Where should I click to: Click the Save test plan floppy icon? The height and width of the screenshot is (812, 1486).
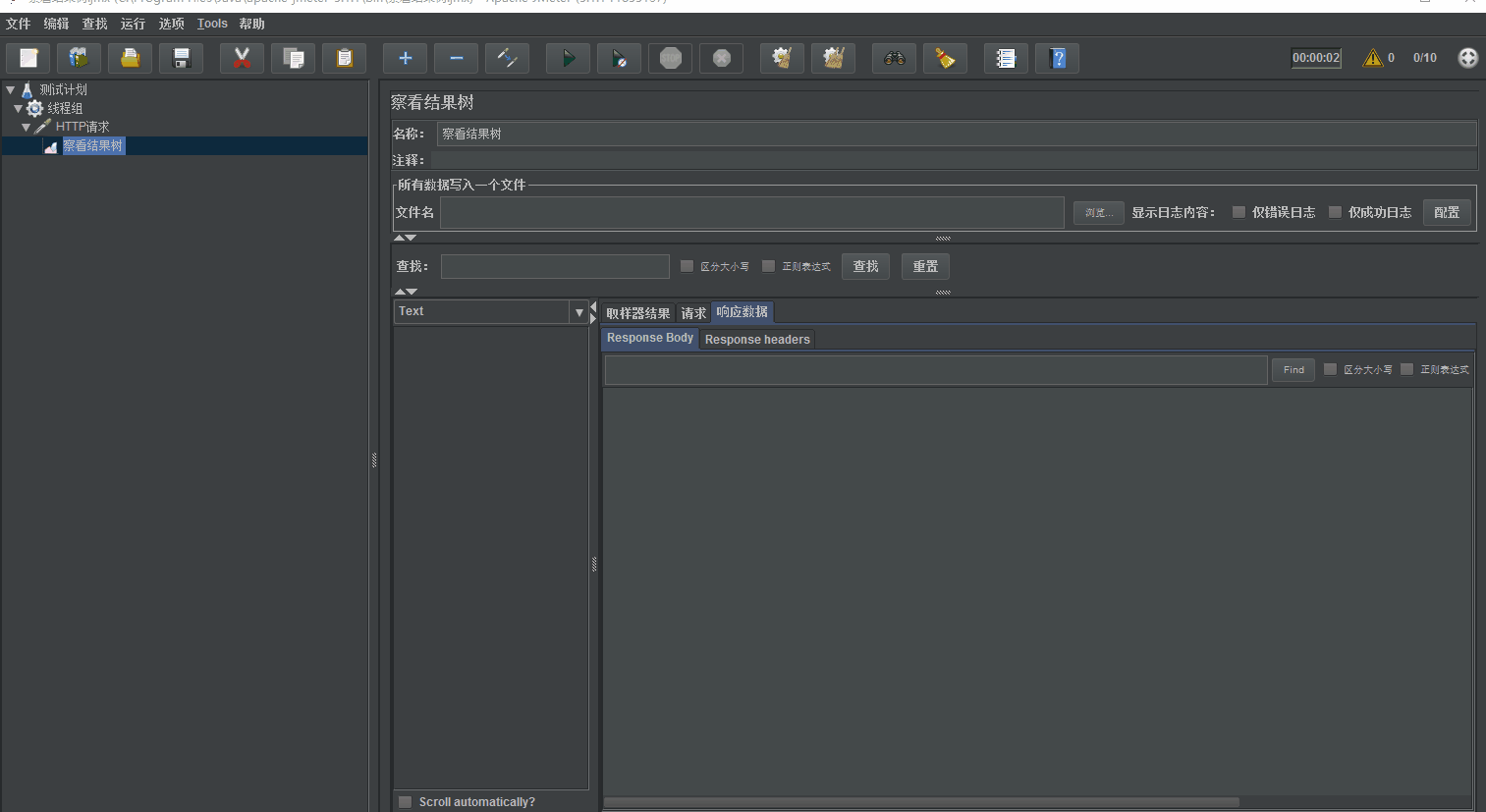pos(182,59)
